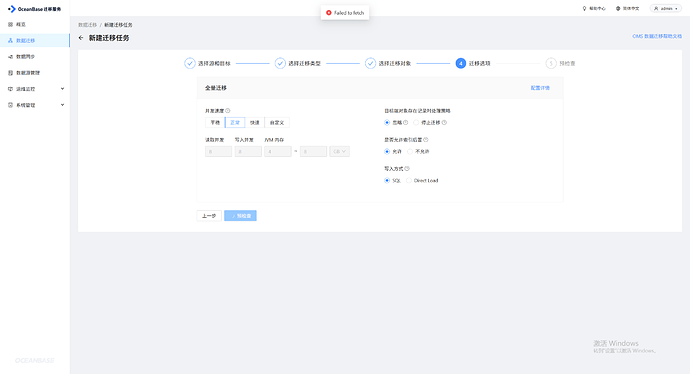Select the SQL write method
The width and height of the screenshot is (690, 374).
pyautogui.click(x=387, y=180)
